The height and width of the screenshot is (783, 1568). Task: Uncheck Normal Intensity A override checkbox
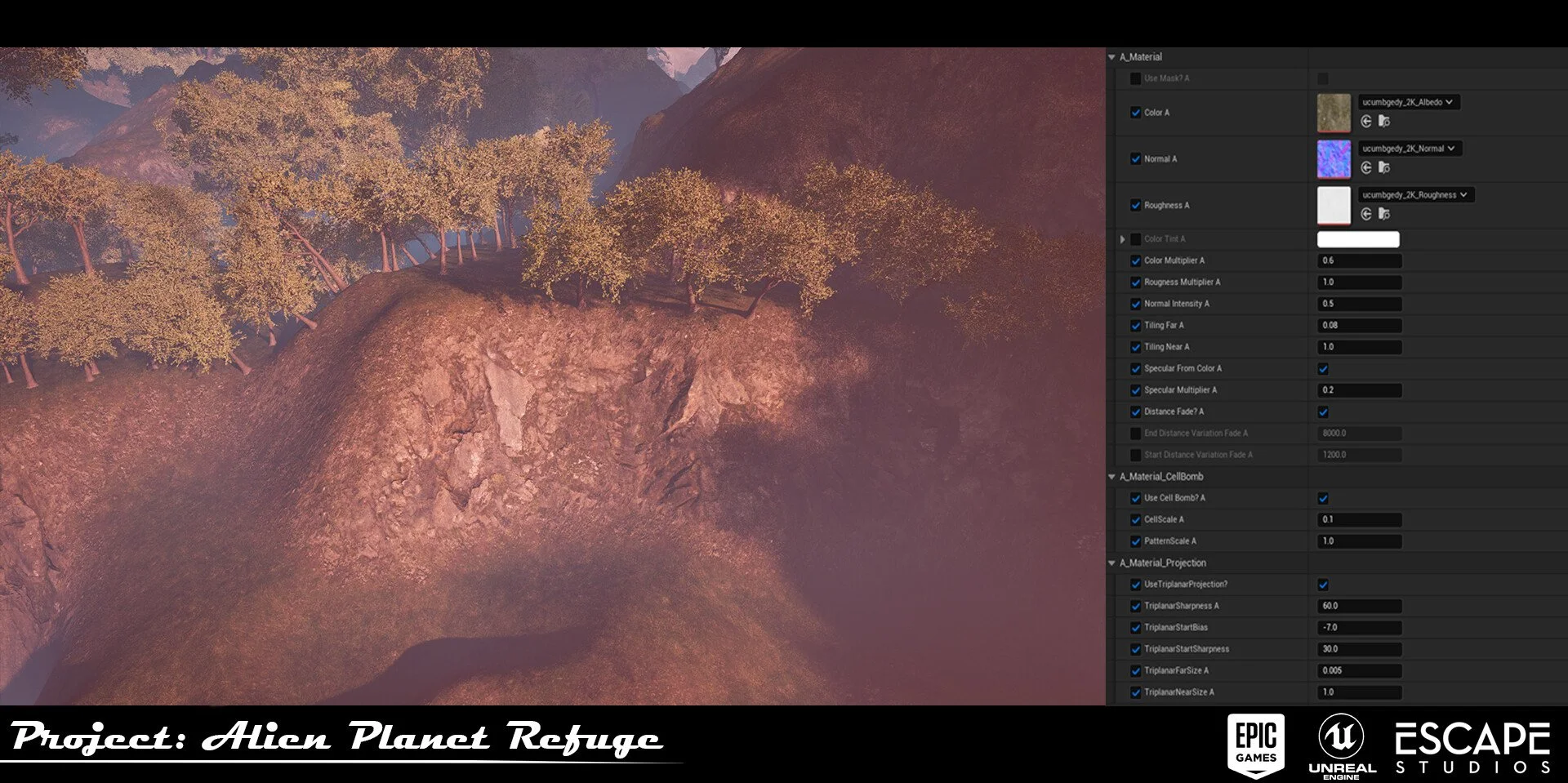[x=1135, y=304]
